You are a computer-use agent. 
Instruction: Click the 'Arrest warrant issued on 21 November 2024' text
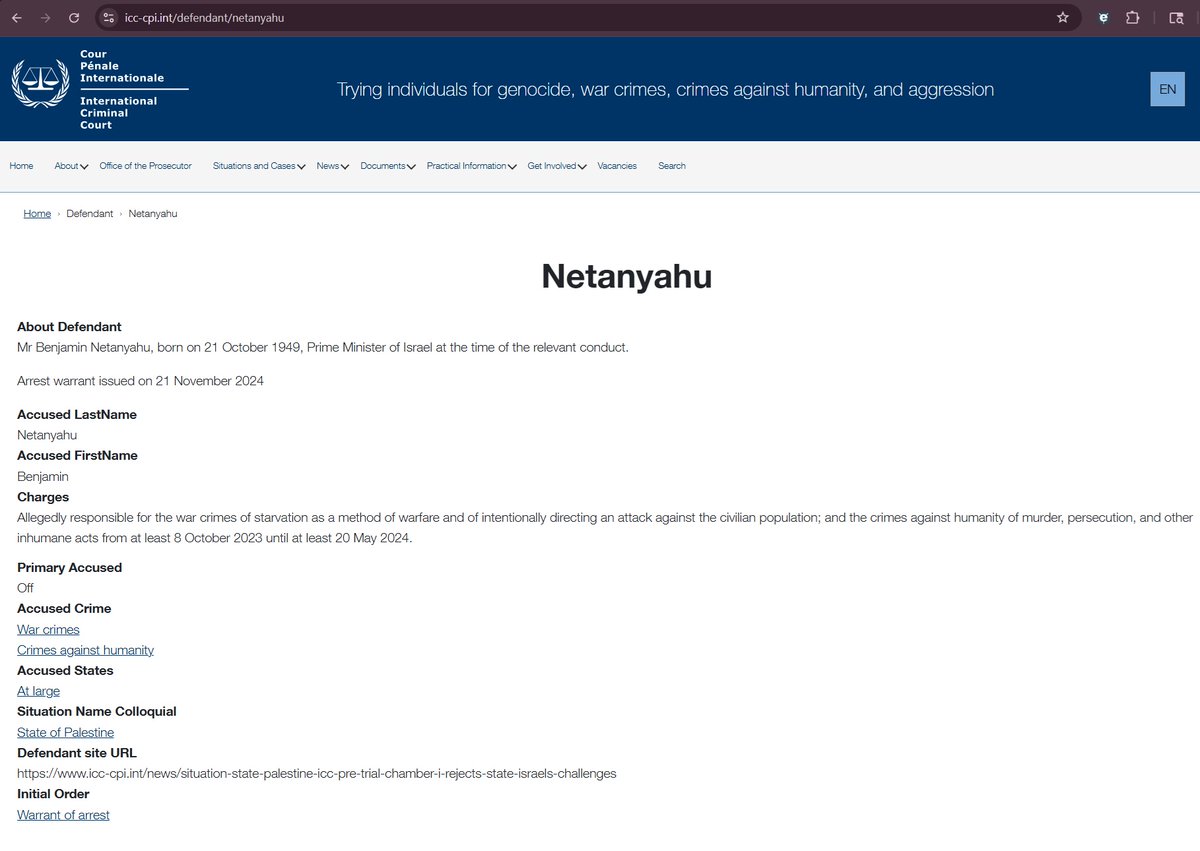tap(140, 381)
